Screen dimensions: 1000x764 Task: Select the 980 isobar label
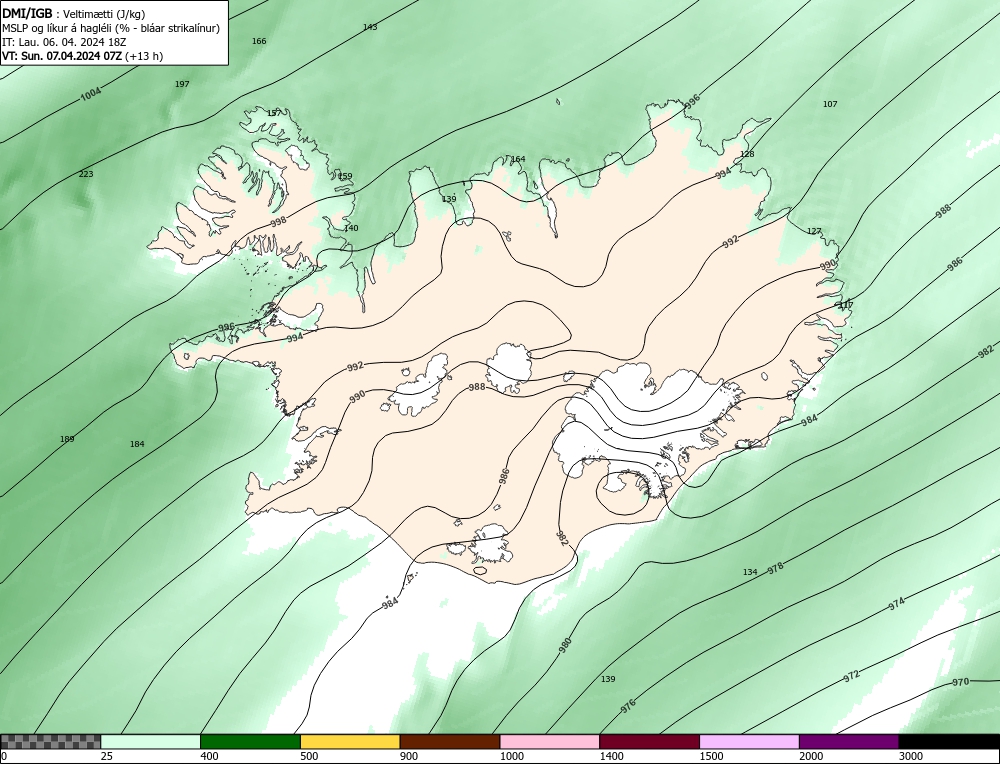[565, 645]
